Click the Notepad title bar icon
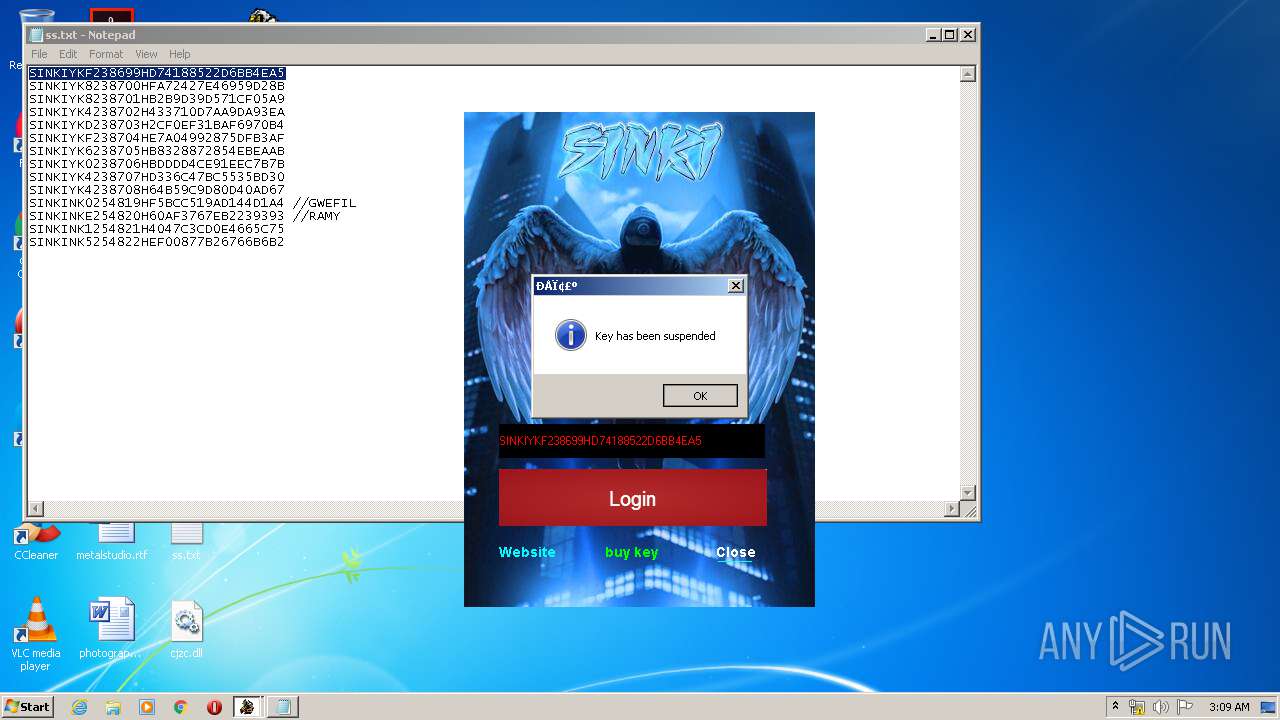1280x720 pixels. tap(36, 35)
